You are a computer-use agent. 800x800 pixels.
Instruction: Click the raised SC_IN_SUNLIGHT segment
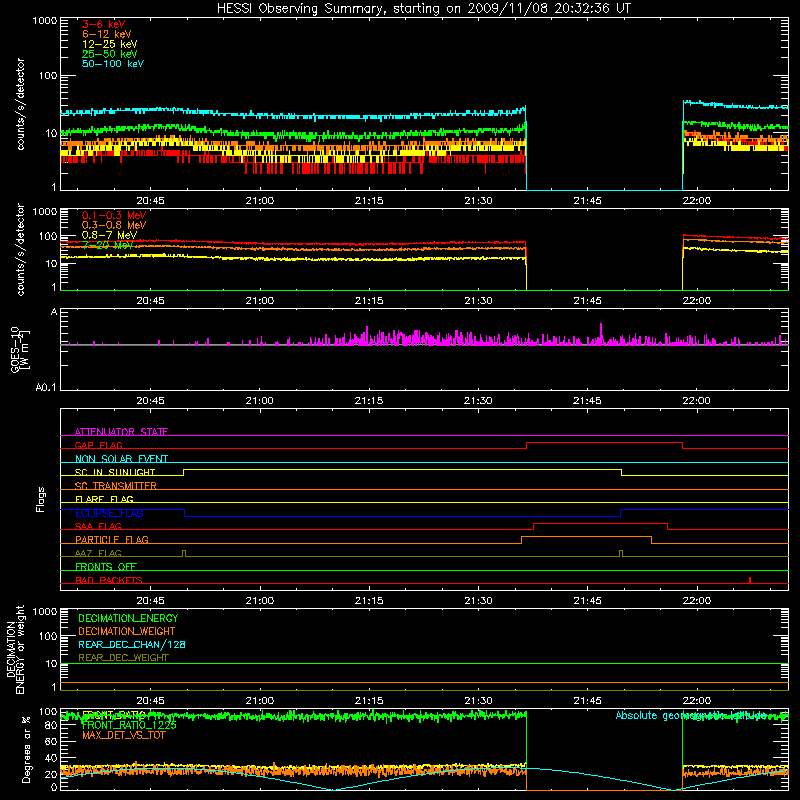click(x=402, y=469)
